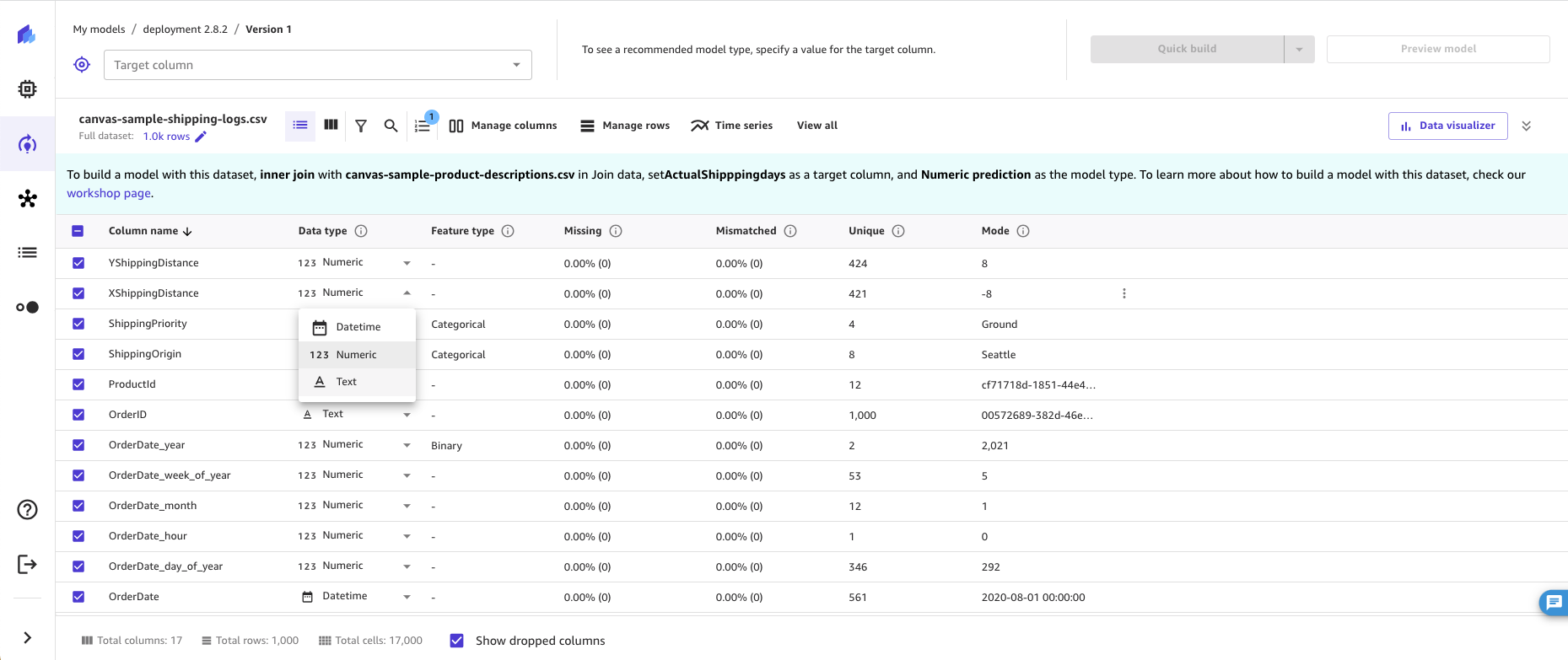
Task: Follow the workshop page link
Action: point(109,193)
